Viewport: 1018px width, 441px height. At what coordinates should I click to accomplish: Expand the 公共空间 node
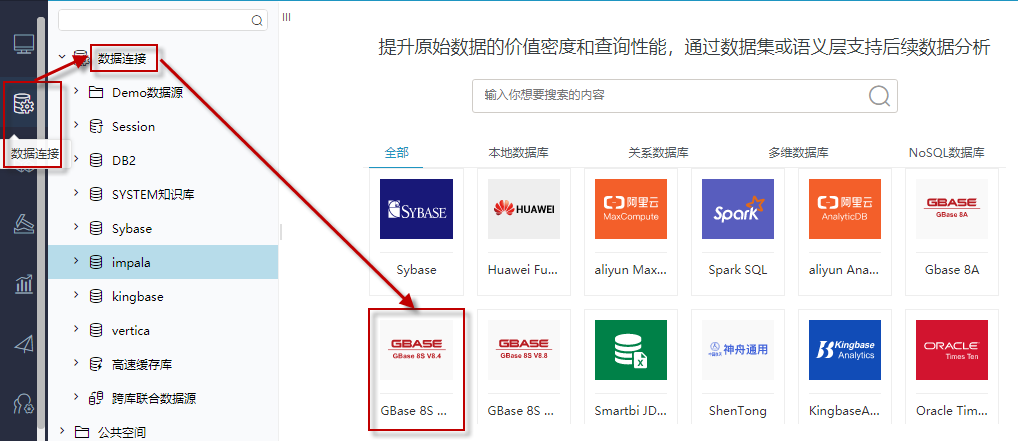pyautogui.click(x=62, y=430)
